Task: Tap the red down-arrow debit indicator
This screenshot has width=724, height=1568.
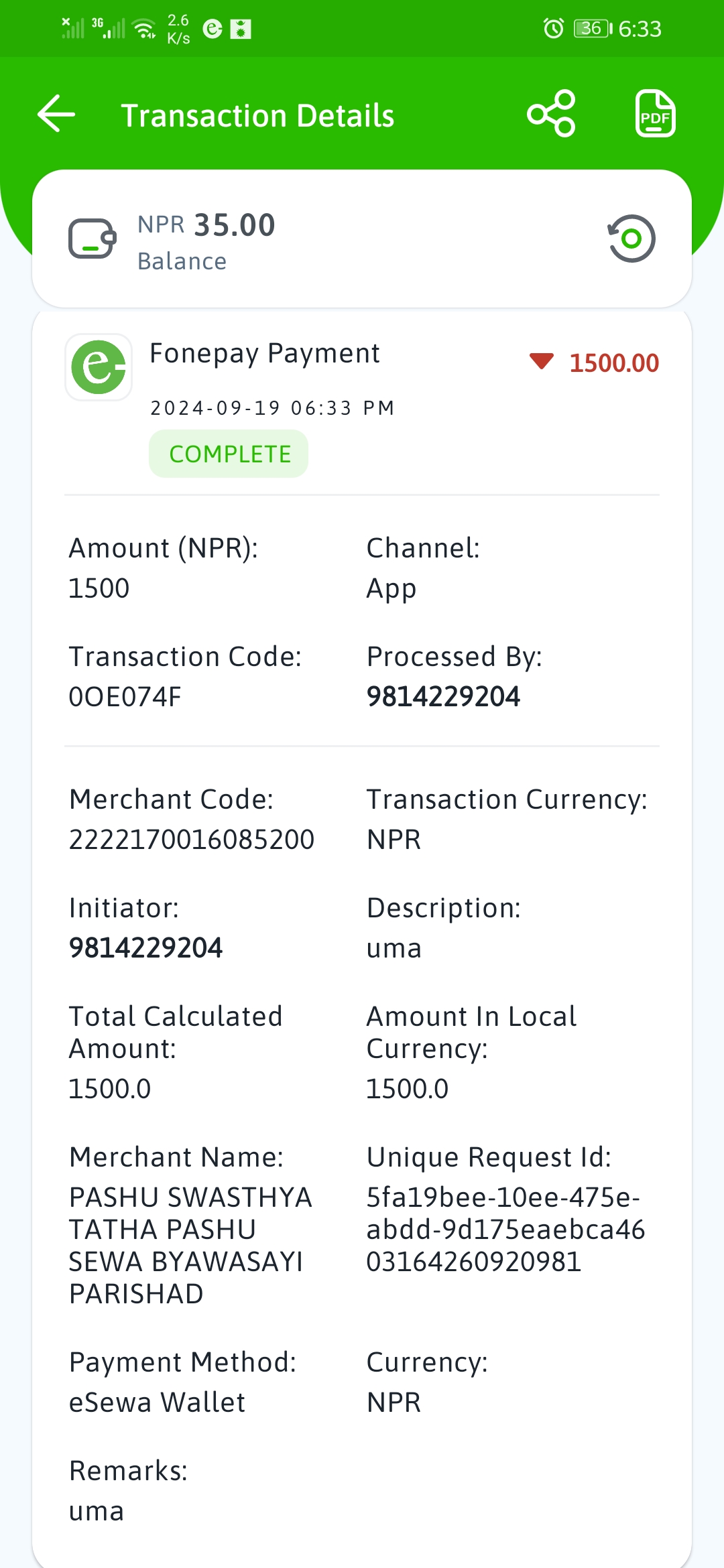Action: tap(541, 362)
